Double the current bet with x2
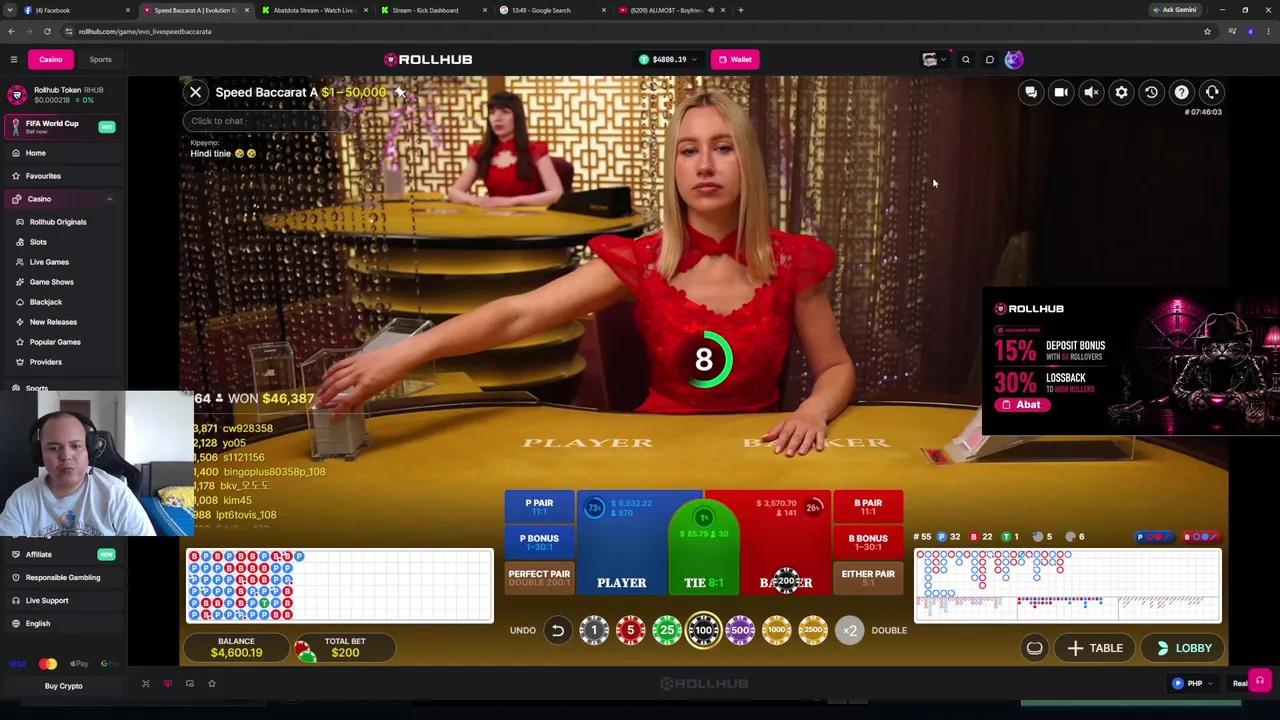This screenshot has width=1280, height=720. (849, 630)
